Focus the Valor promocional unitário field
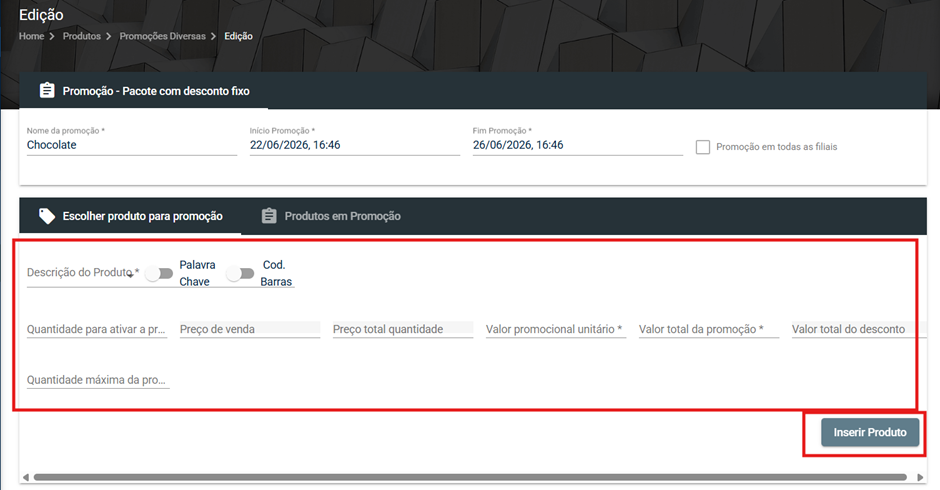This screenshot has width=940, height=490. click(x=556, y=329)
